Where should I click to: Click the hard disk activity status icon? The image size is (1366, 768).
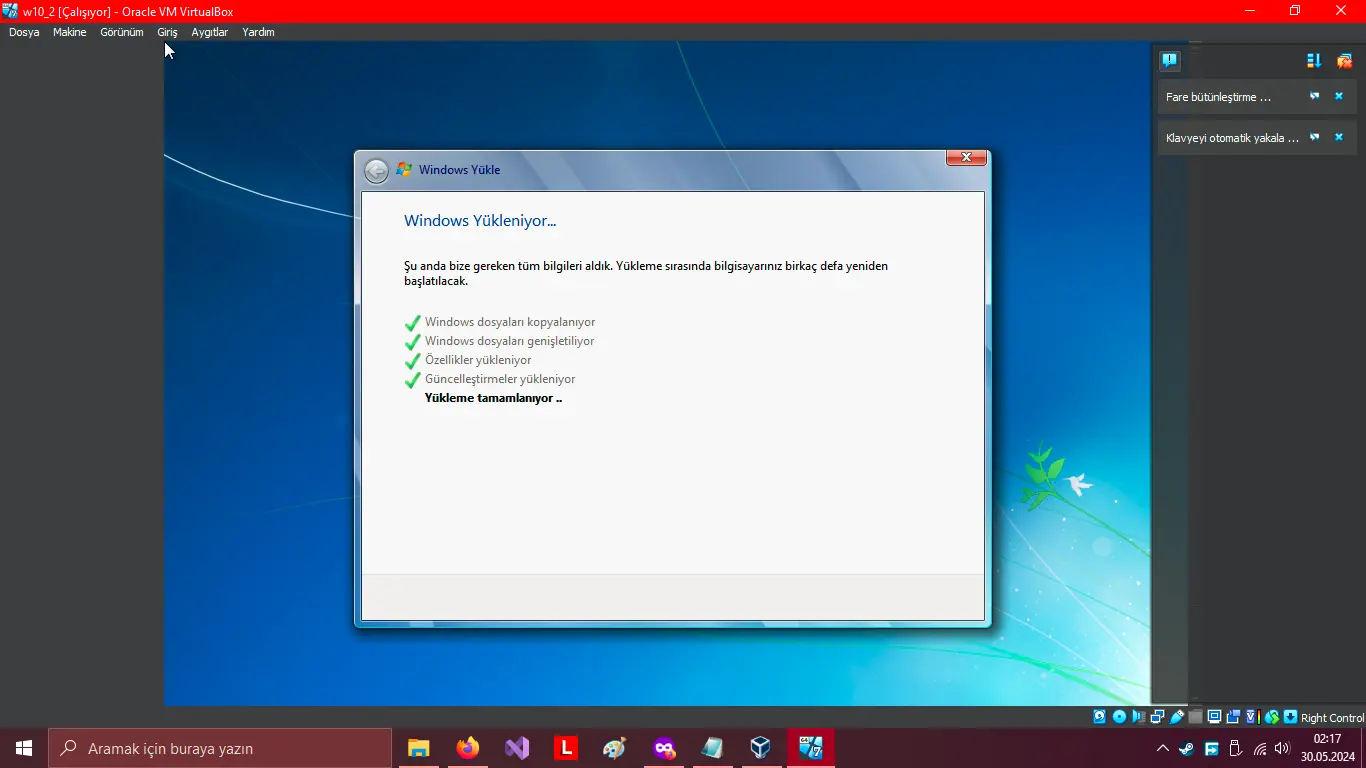(1099, 717)
